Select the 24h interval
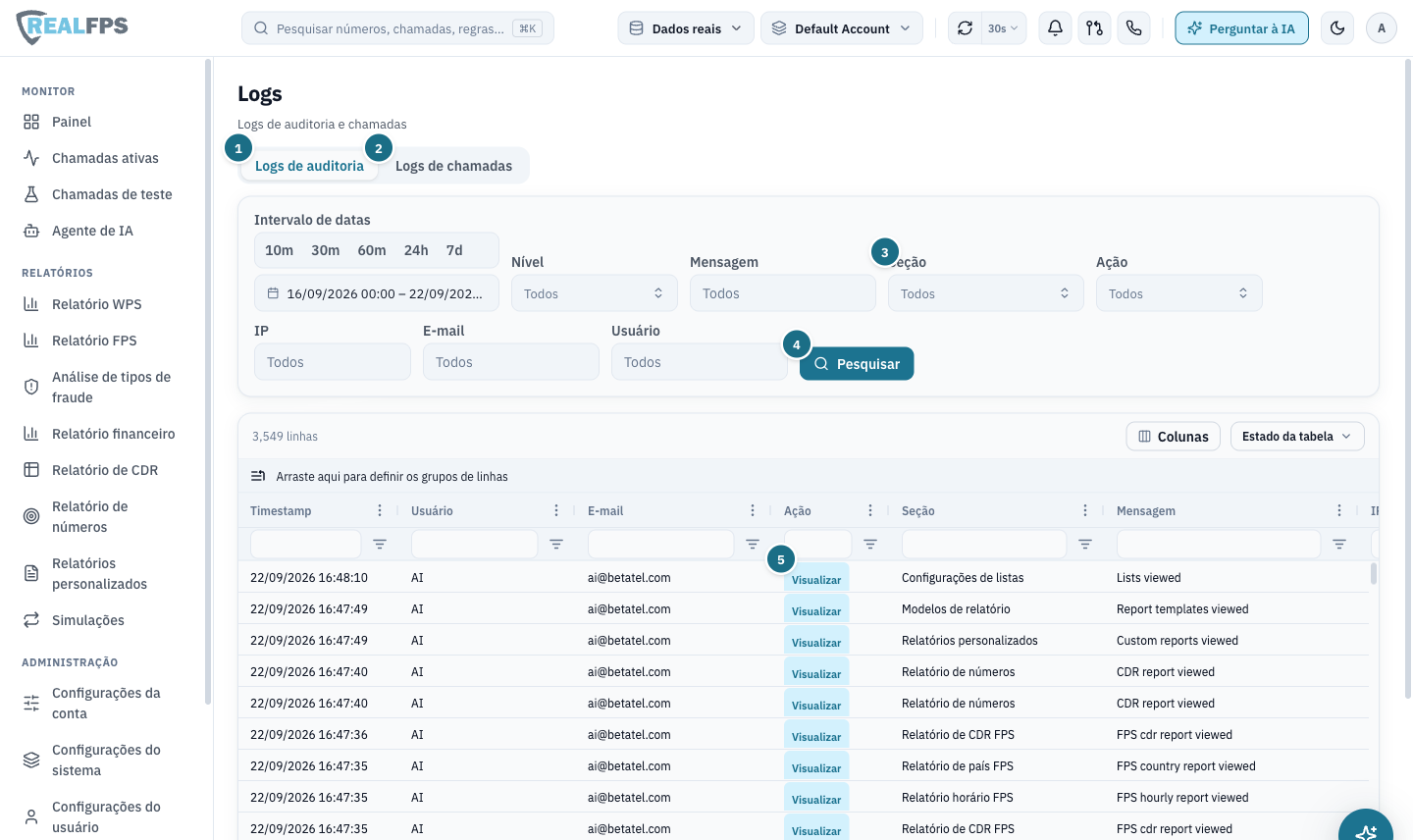This screenshot has width=1413, height=840. coord(416,250)
